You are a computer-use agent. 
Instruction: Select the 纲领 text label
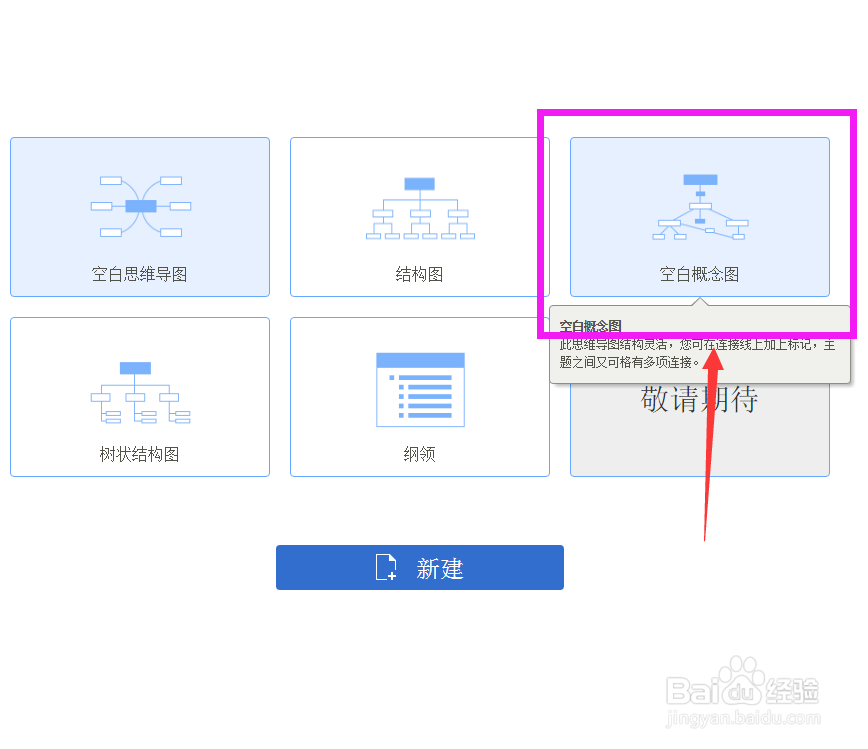(x=419, y=452)
